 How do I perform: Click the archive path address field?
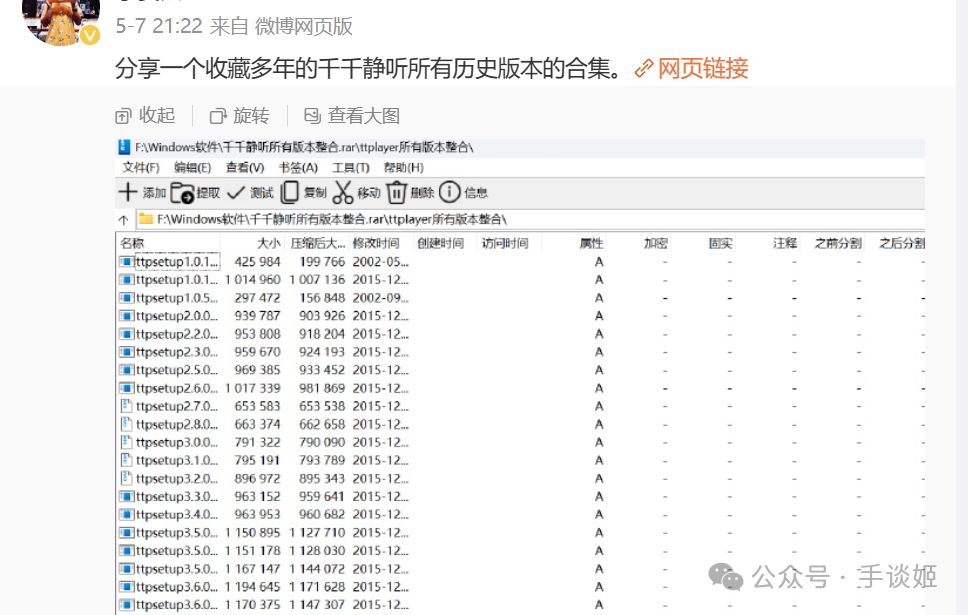[x=531, y=219]
